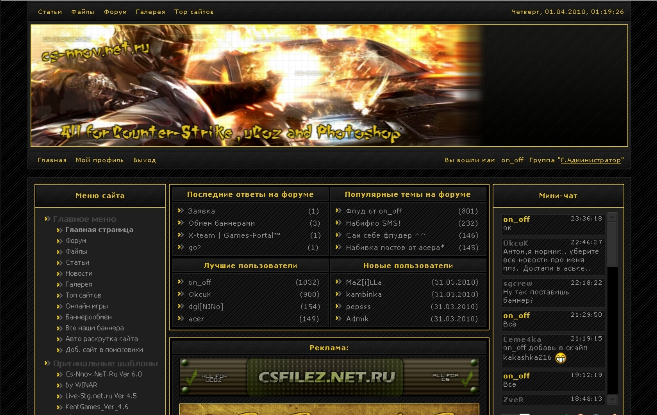Click the mini-chat scrollbar down arrow
The image size is (657, 415).
[612, 399]
